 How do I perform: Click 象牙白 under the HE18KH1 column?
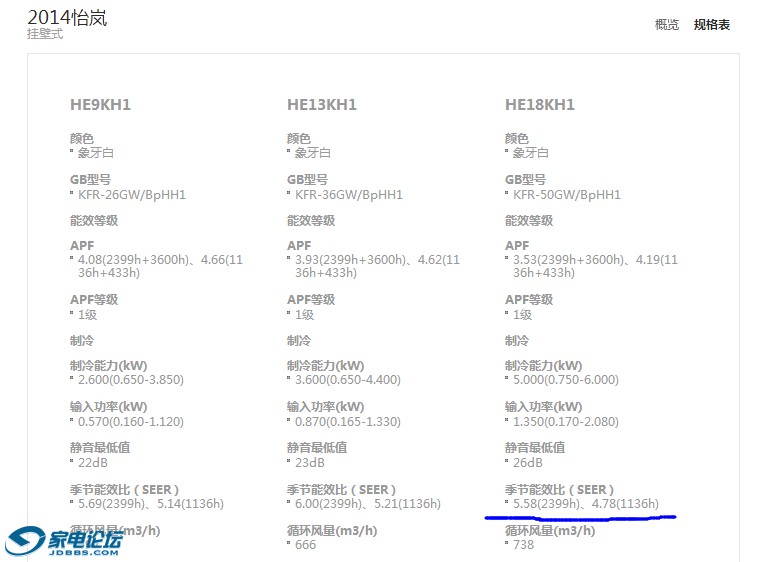pyautogui.click(x=531, y=152)
